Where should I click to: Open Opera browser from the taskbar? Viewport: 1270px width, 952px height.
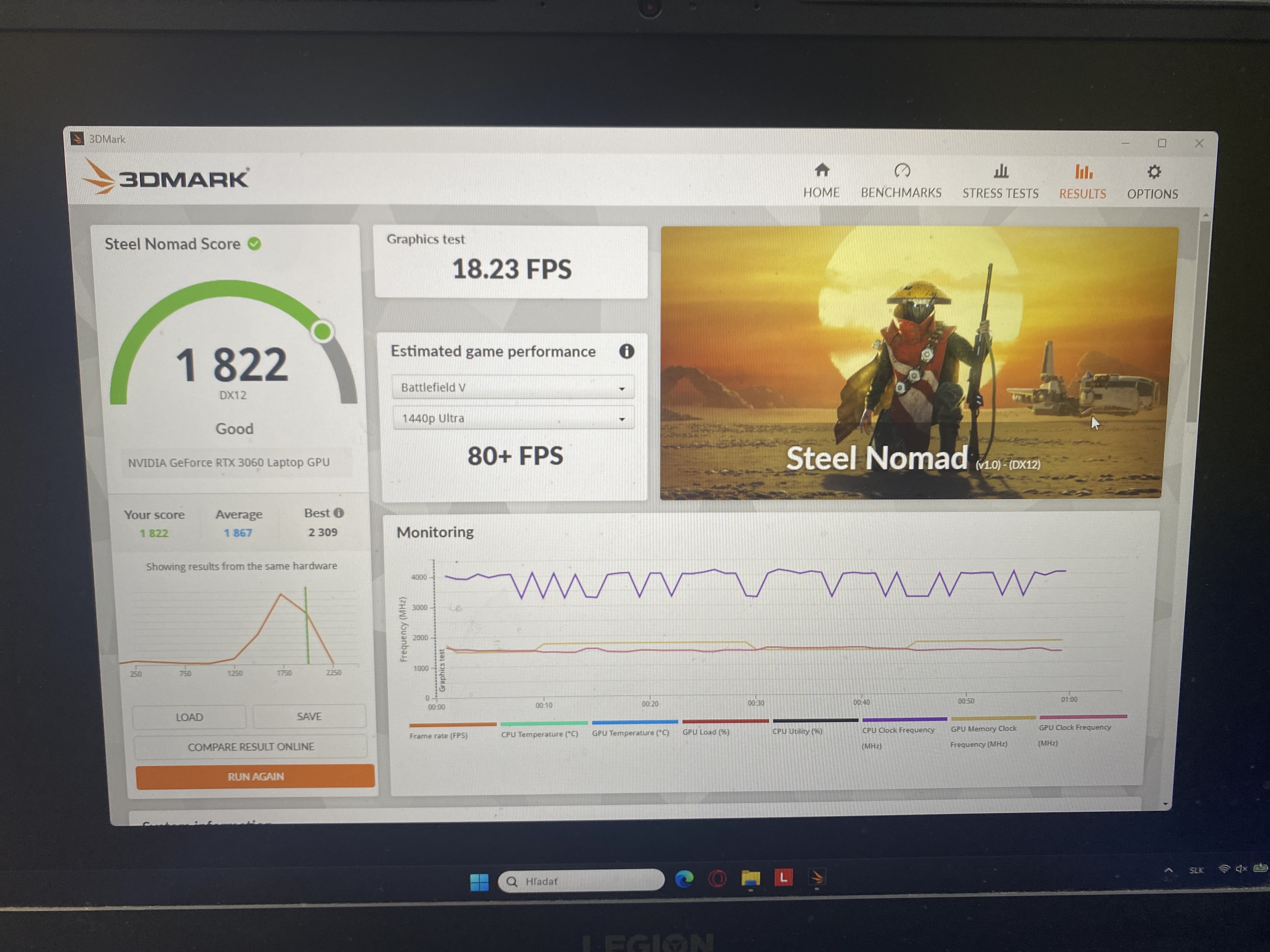(x=717, y=879)
